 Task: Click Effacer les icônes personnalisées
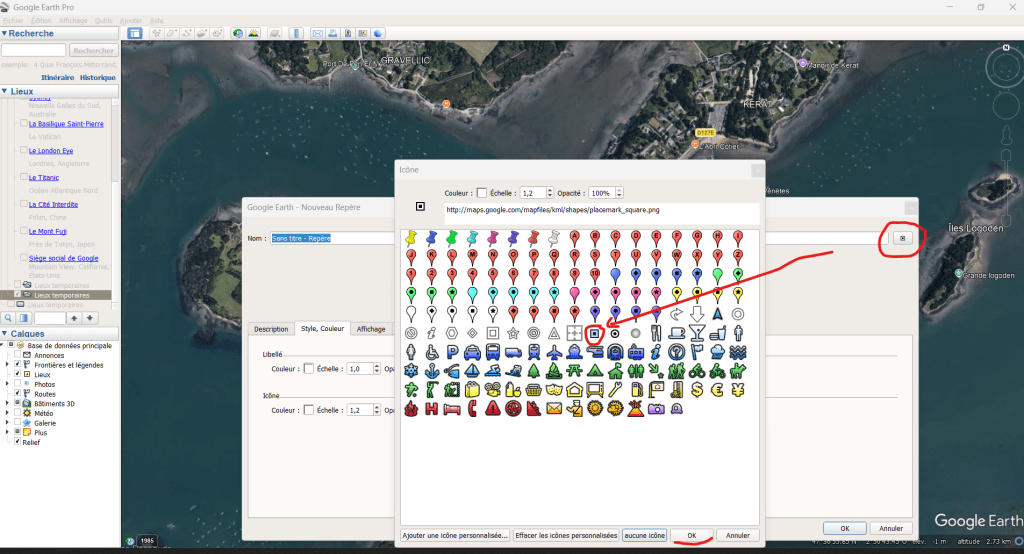(x=566, y=535)
